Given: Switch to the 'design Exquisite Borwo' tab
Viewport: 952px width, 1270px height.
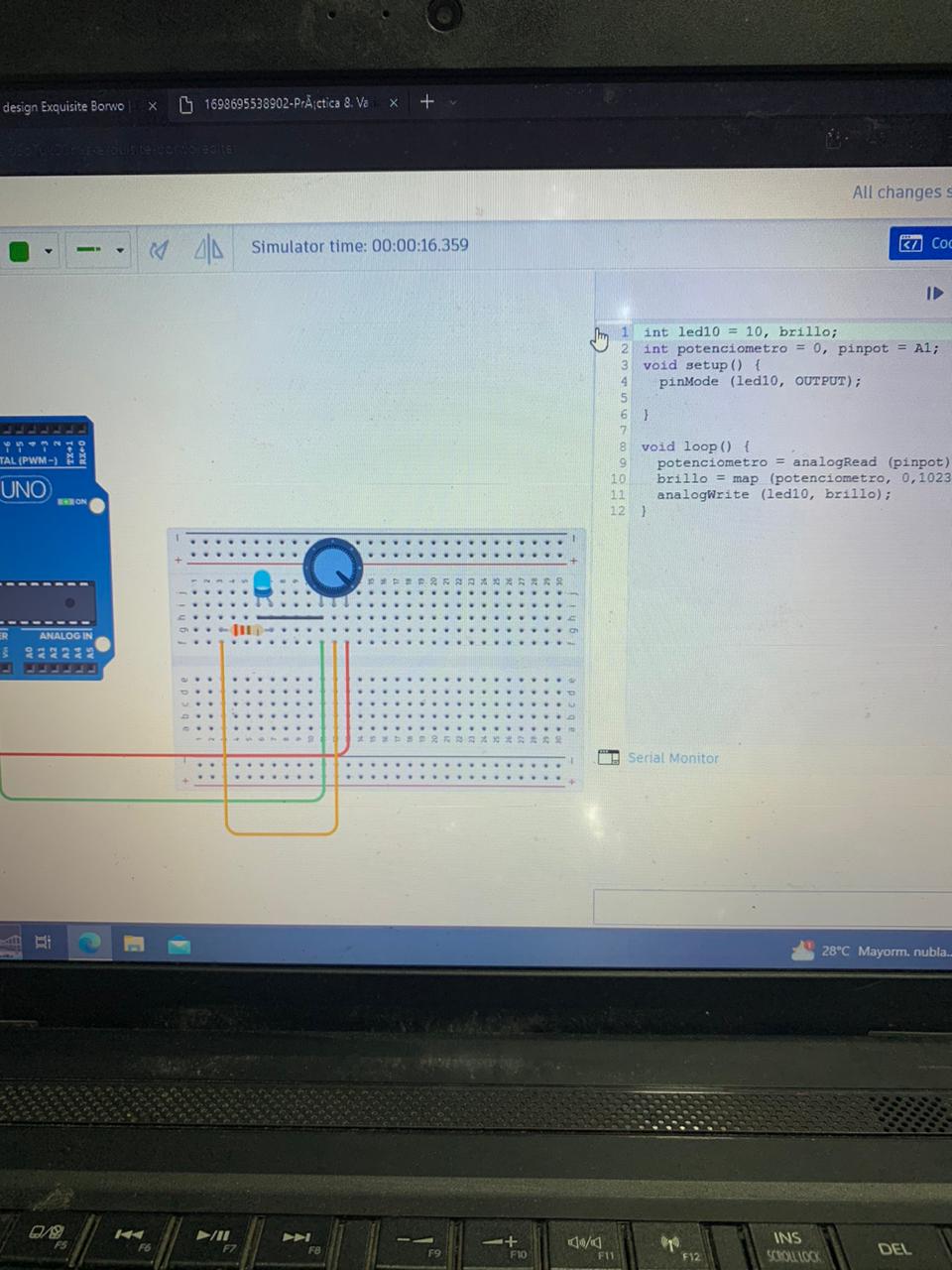Looking at the screenshot, I should tap(64, 106).
